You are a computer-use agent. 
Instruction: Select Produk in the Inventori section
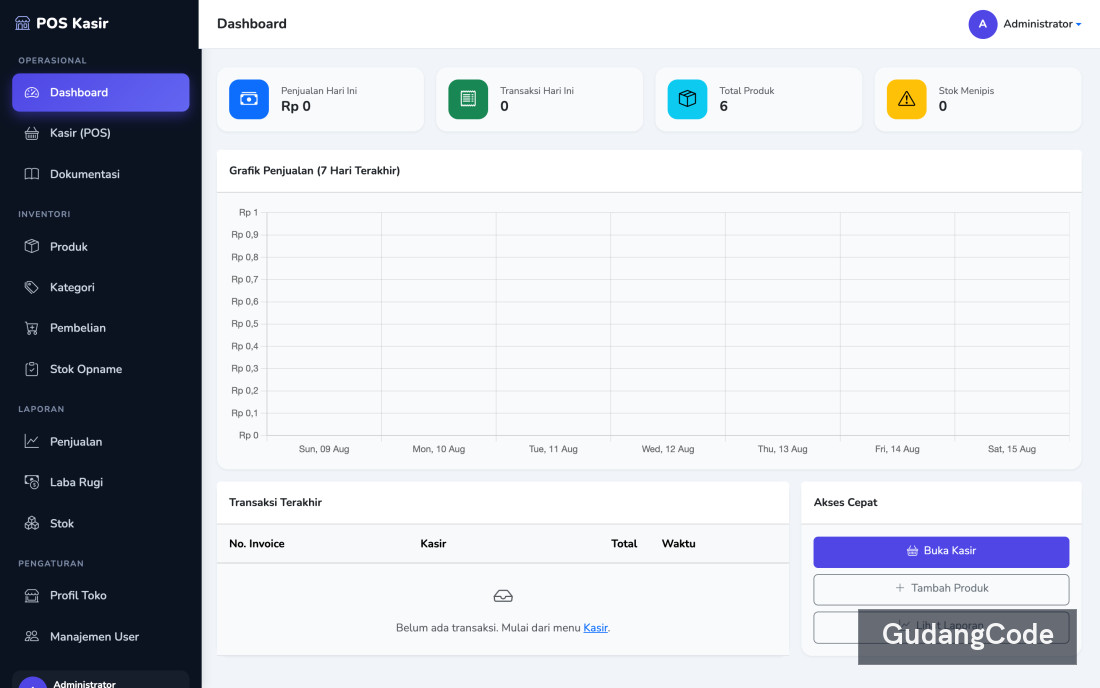coord(100,246)
